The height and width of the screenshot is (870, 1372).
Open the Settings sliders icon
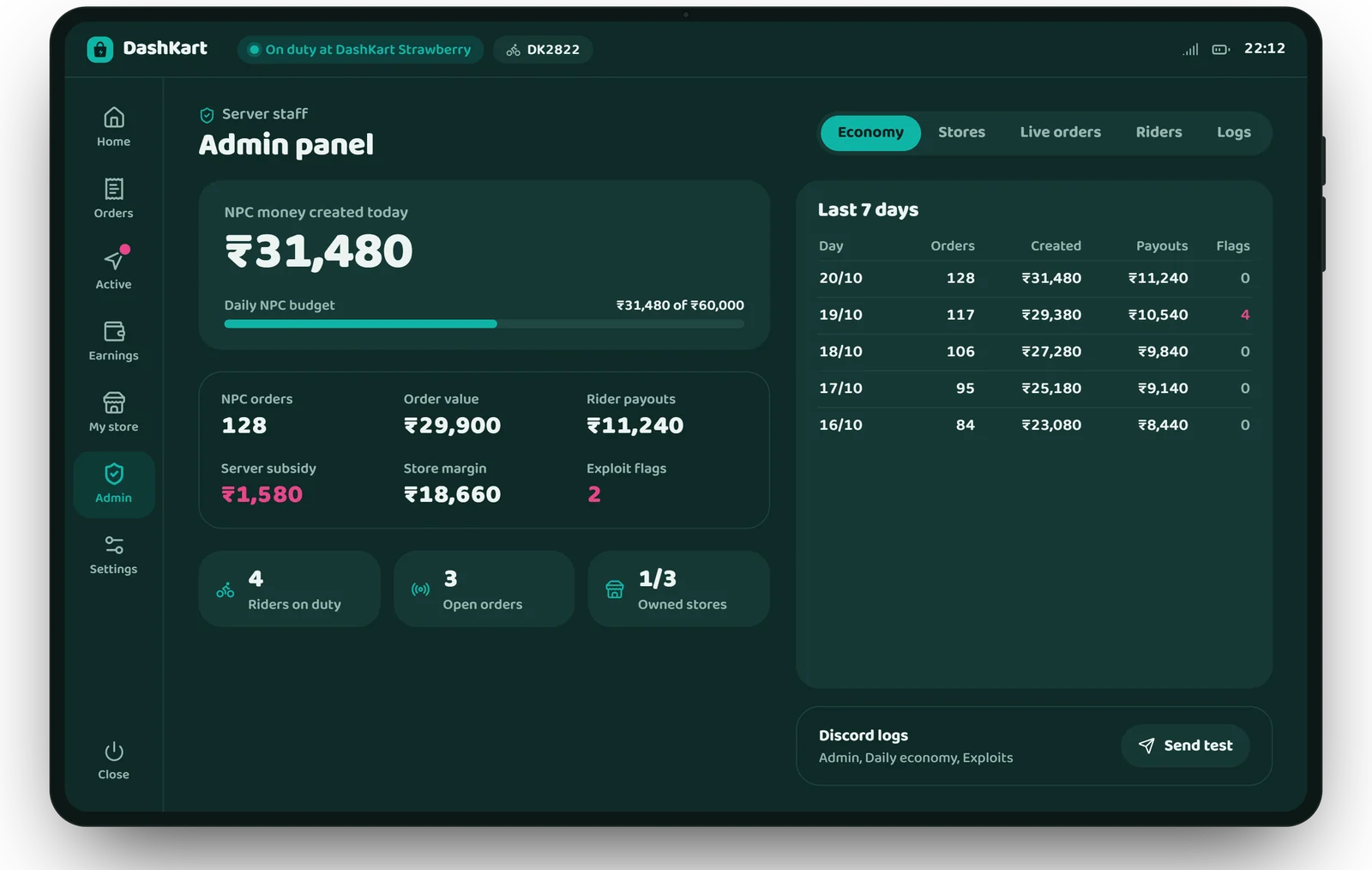click(114, 545)
